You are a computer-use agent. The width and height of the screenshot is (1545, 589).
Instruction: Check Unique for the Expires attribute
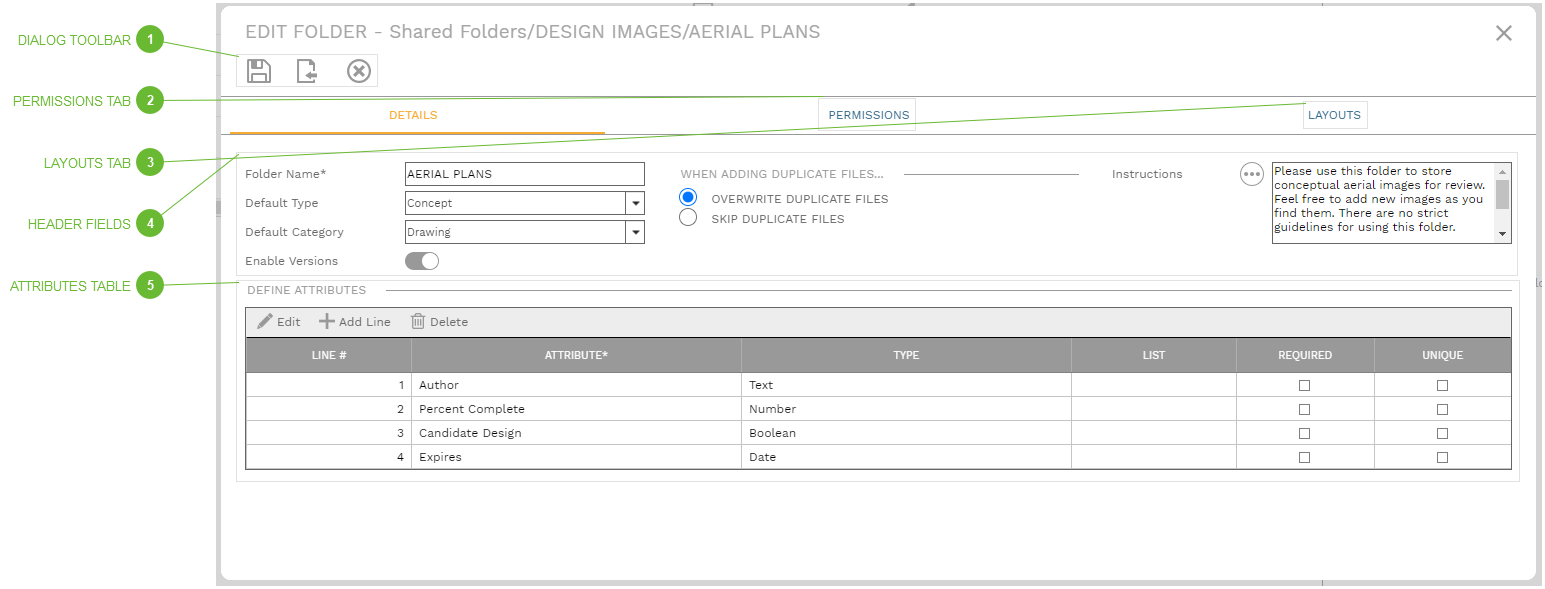1441,457
